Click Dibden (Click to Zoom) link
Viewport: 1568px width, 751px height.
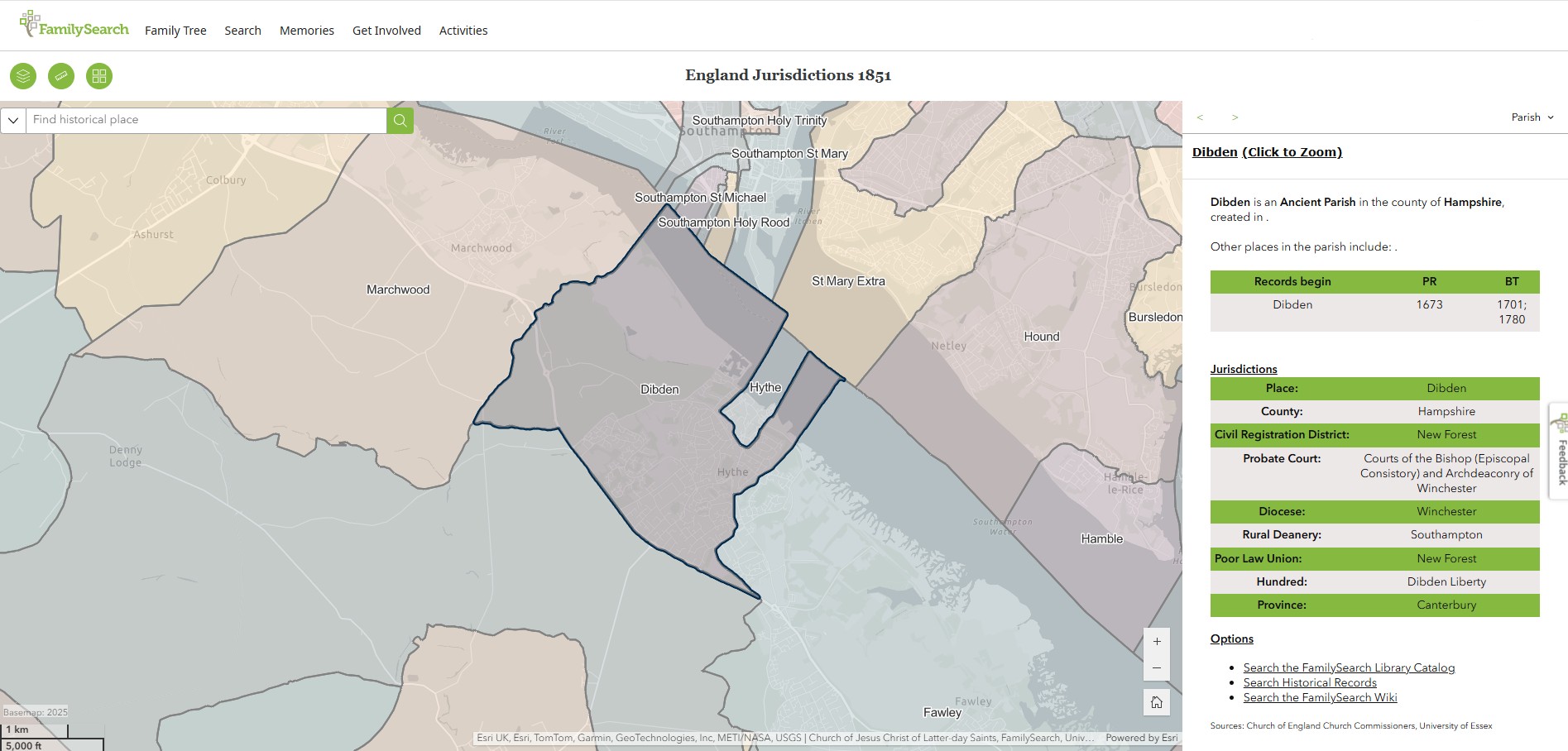coord(1267,152)
